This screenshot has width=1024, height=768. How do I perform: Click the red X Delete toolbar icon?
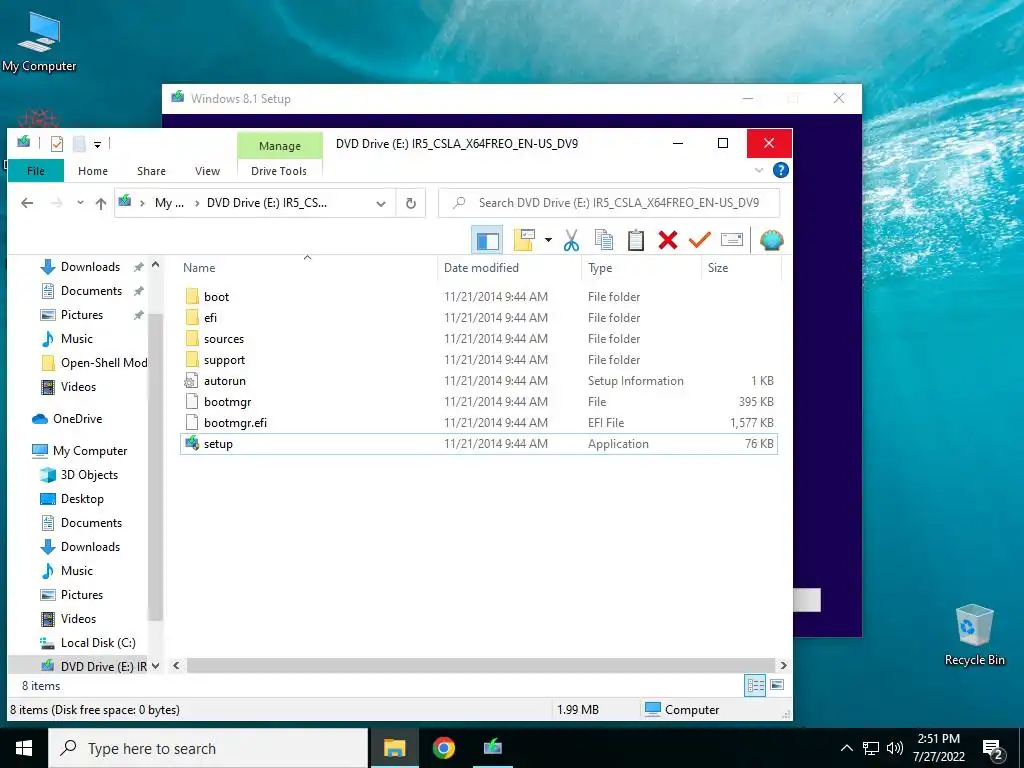[667, 240]
